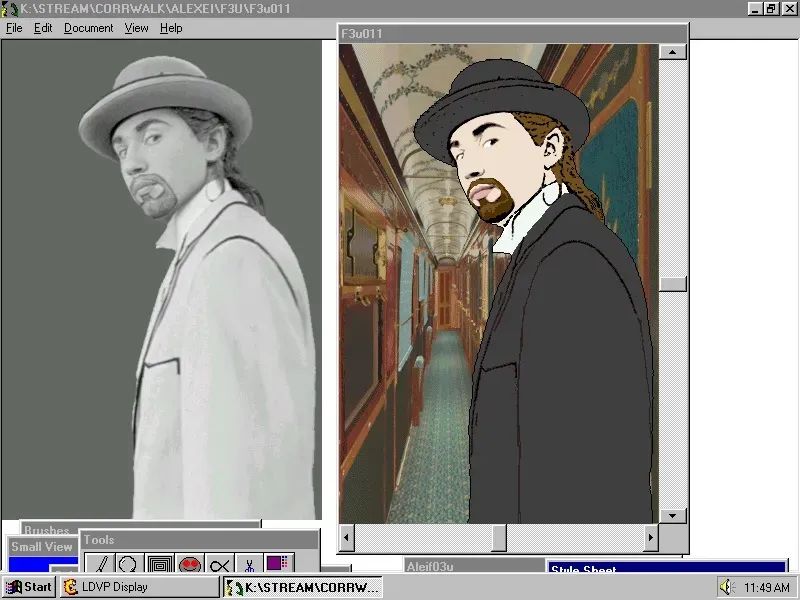Image resolution: width=800 pixels, height=600 pixels.
Task: Click the Start button
Action: pyautogui.click(x=28, y=587)
